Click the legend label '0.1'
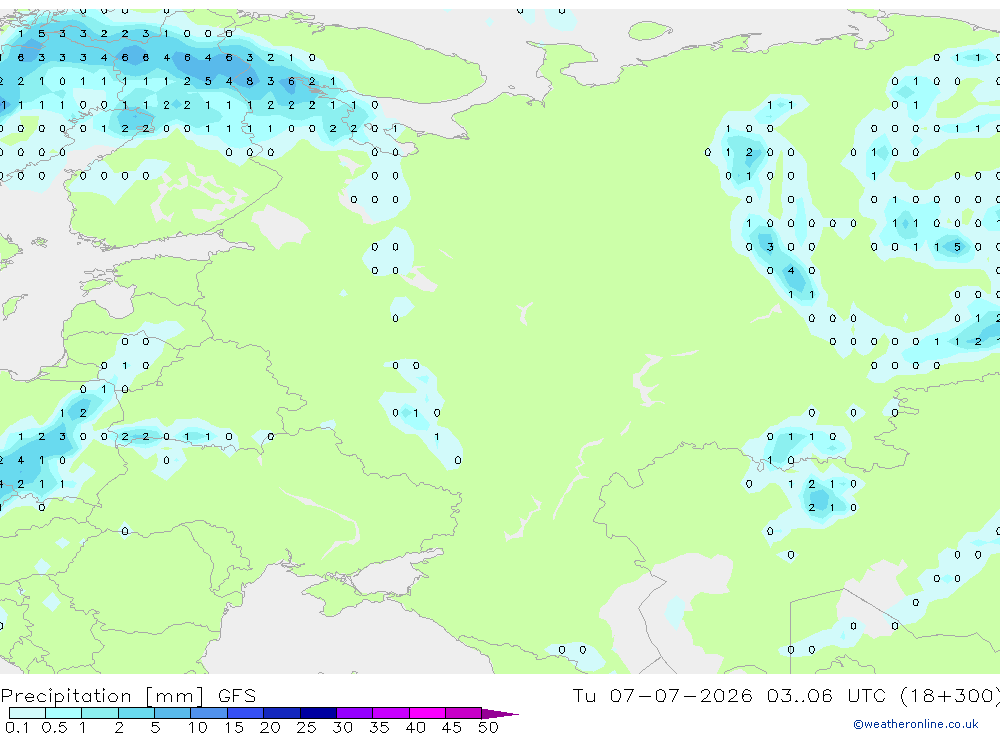This screenshot has width=1000, height=733. tap(17, 727)
